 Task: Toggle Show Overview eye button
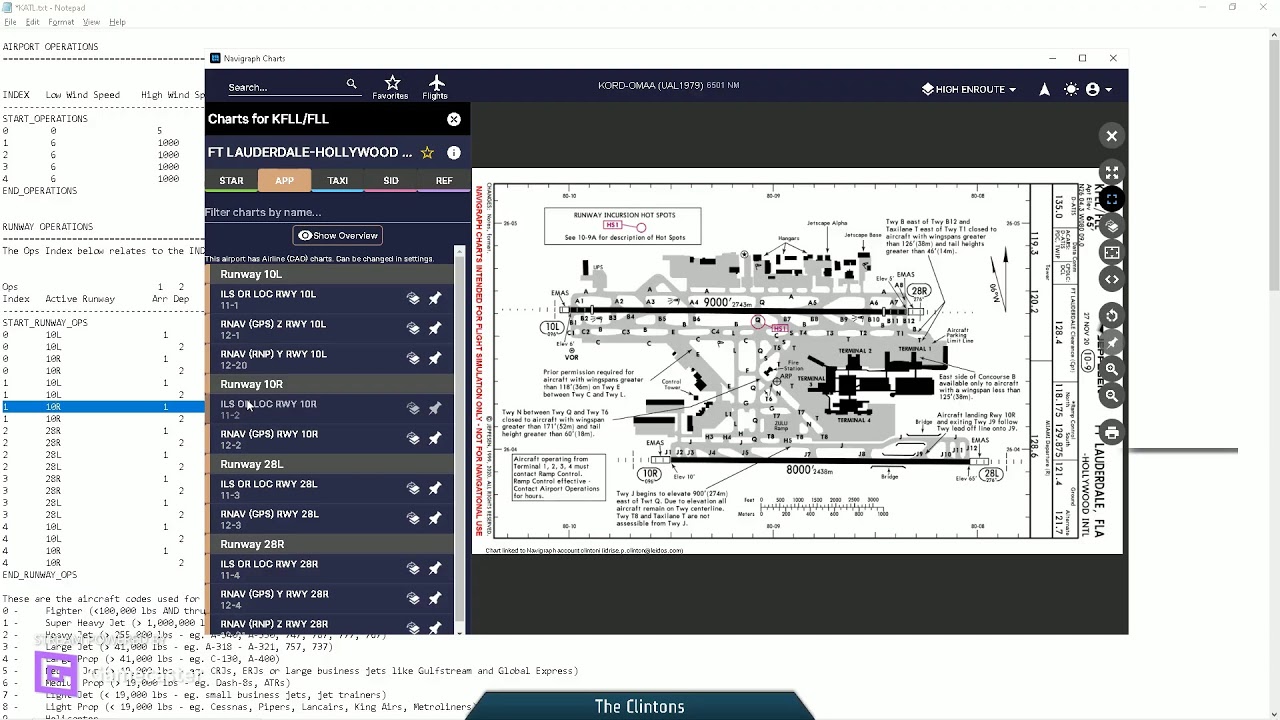pos(338,235)
